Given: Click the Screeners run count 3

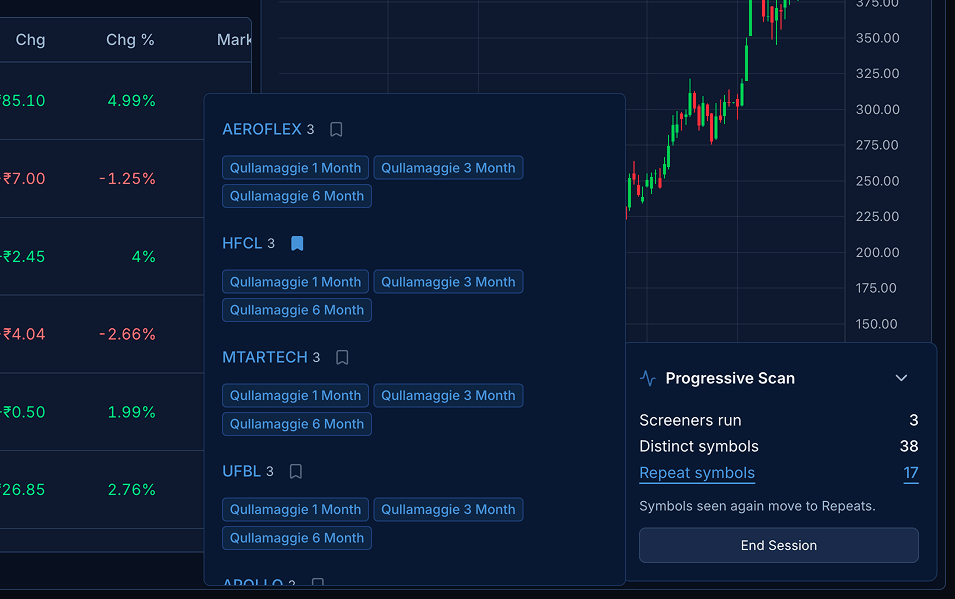Looking at the screenshot, I should point(914,420).
